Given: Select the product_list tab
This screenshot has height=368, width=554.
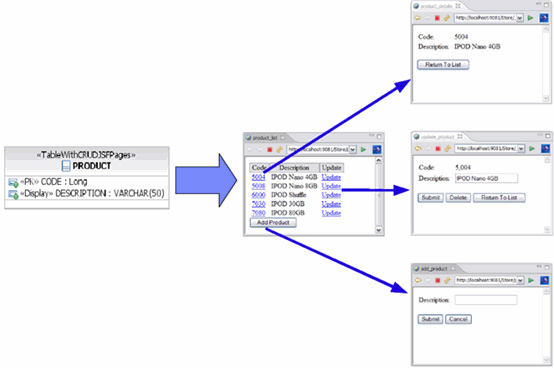Looking at the screenshot, I should click(x=265, y=138).
